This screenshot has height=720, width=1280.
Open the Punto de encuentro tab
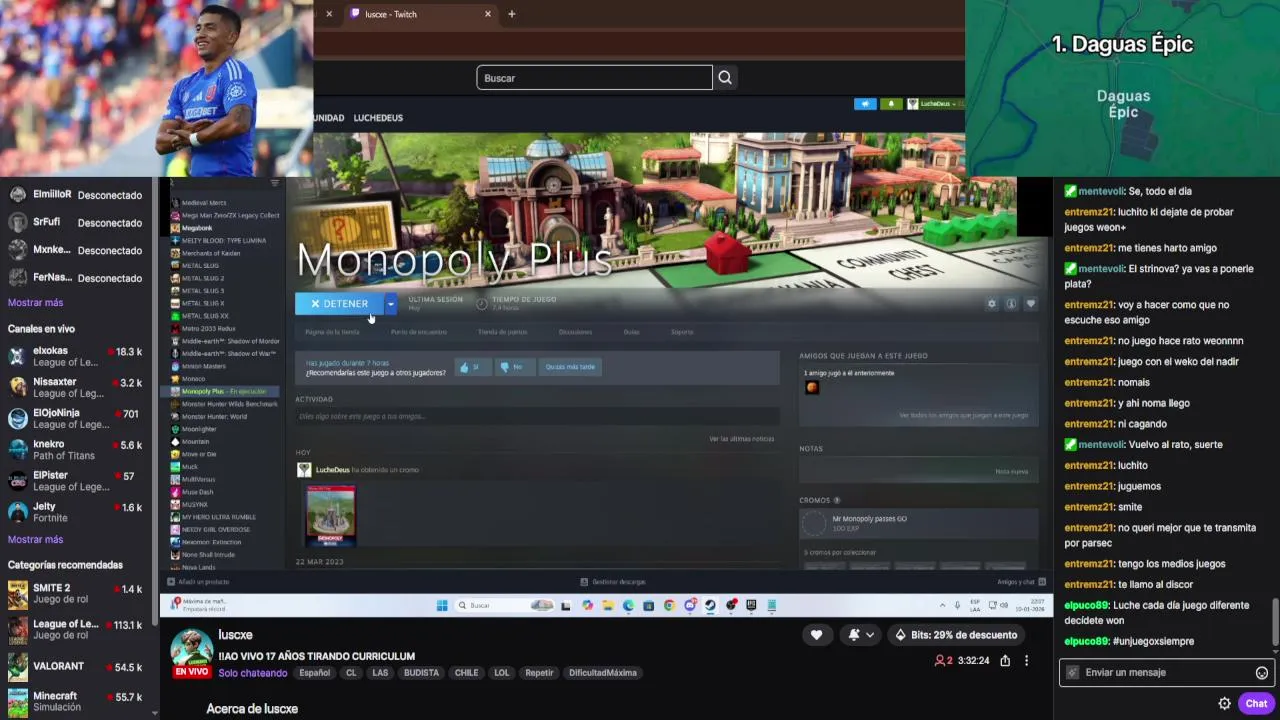(x=419, y=332)
